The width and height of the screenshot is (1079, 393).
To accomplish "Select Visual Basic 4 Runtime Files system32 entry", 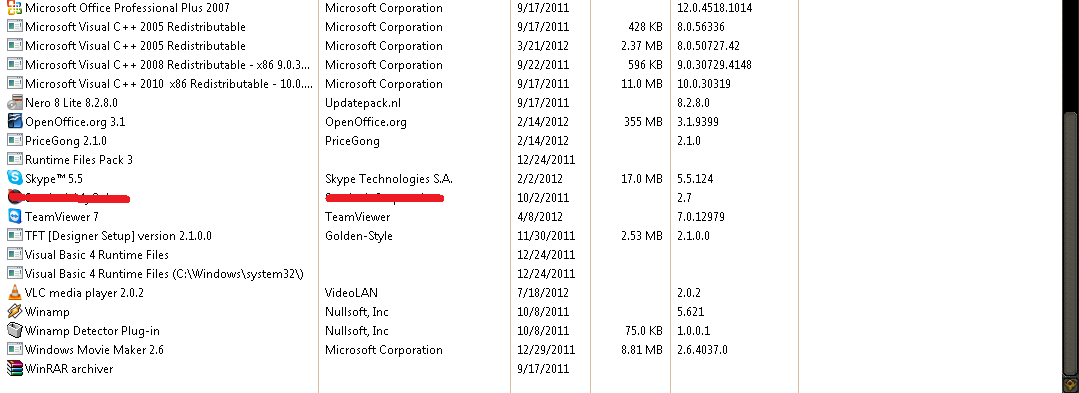I will click(x=164, y=273).
